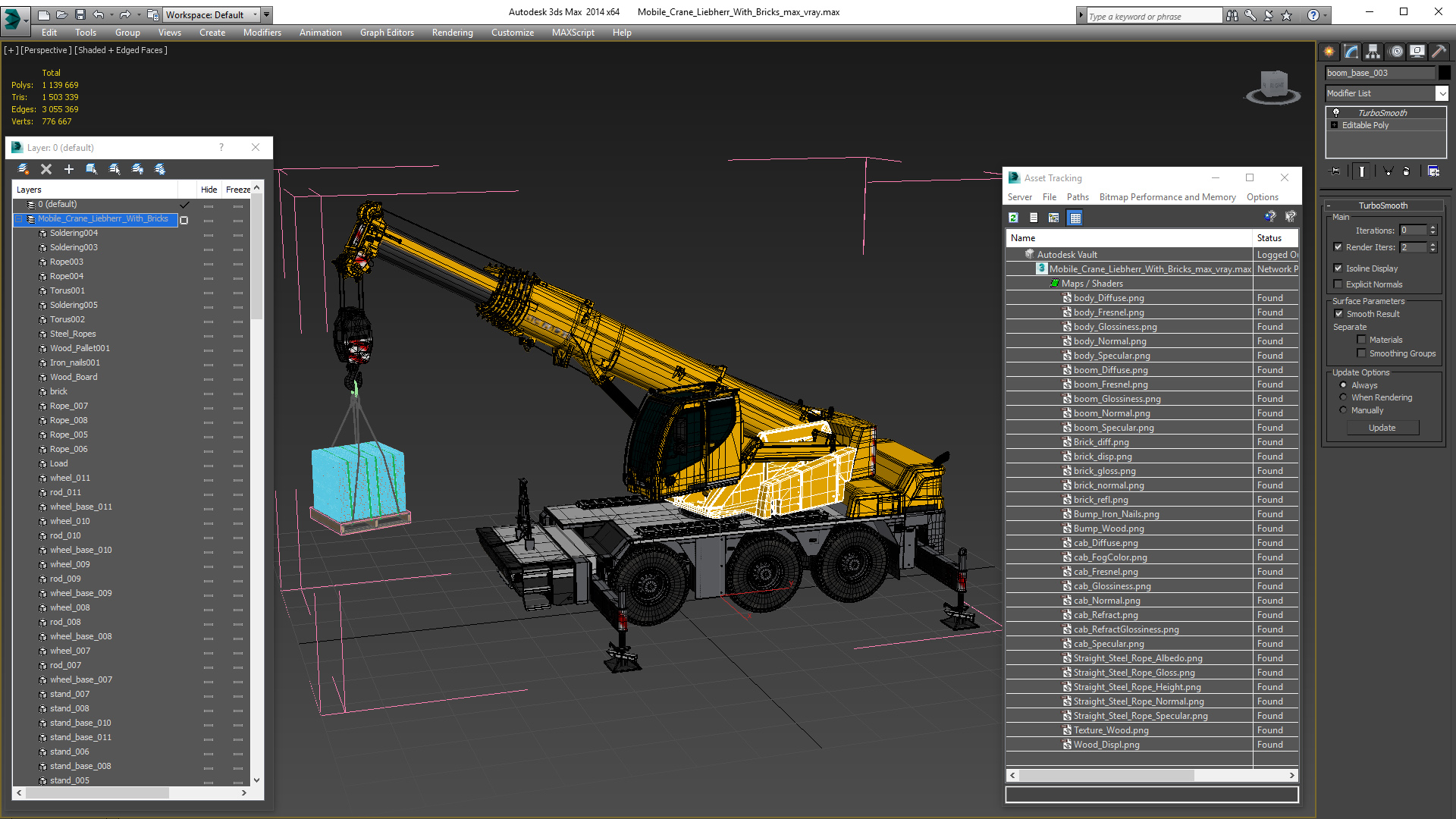Open the Quick Access Toolbar customize dropdown
The height and width of the screenshot is (819, 1456).
267,14
